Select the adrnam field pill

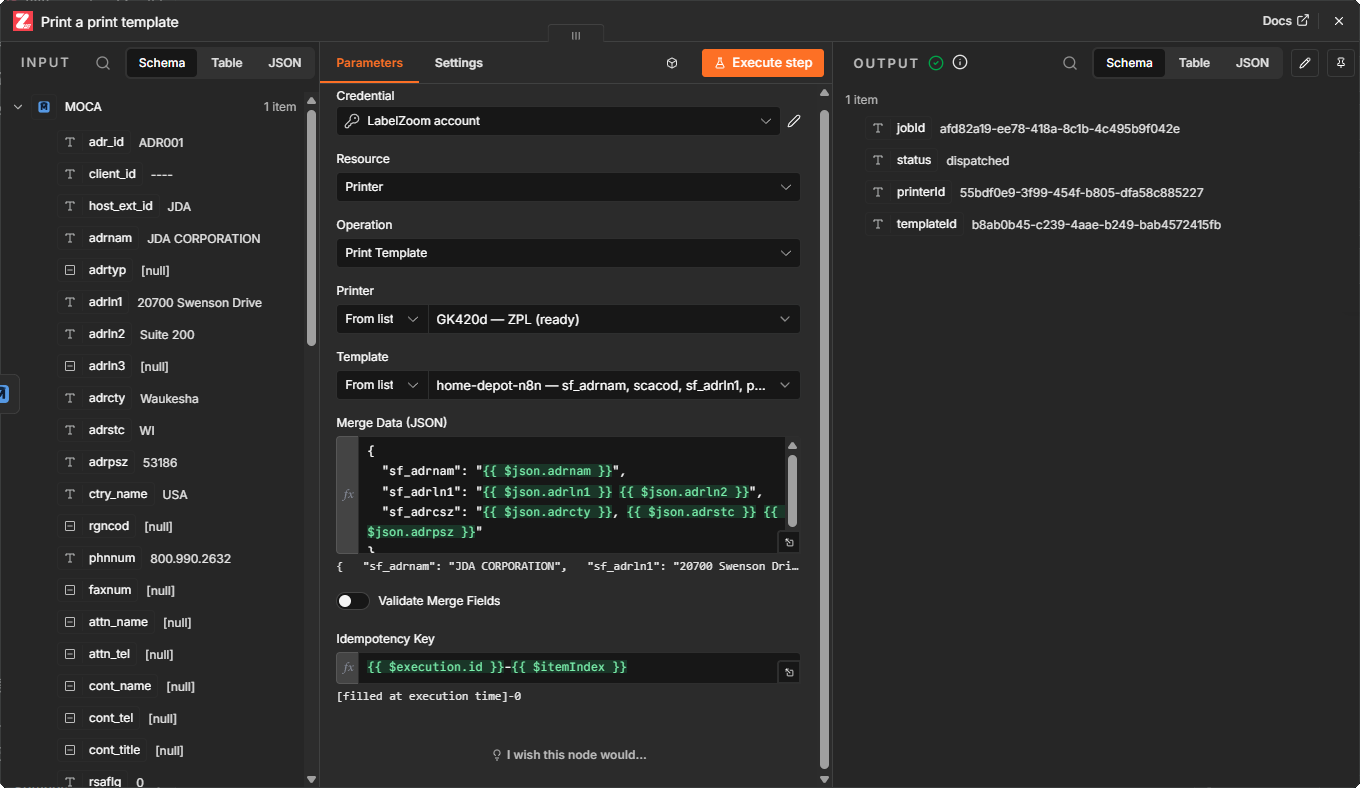tap(110, 238)
